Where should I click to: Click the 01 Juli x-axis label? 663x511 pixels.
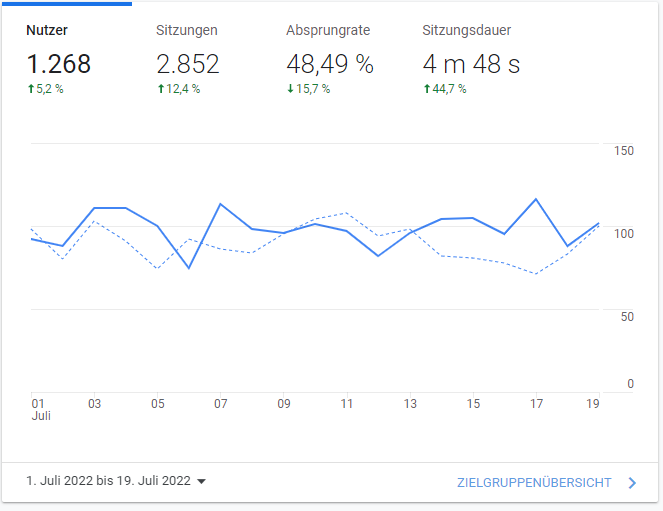[x=39, y=410]
